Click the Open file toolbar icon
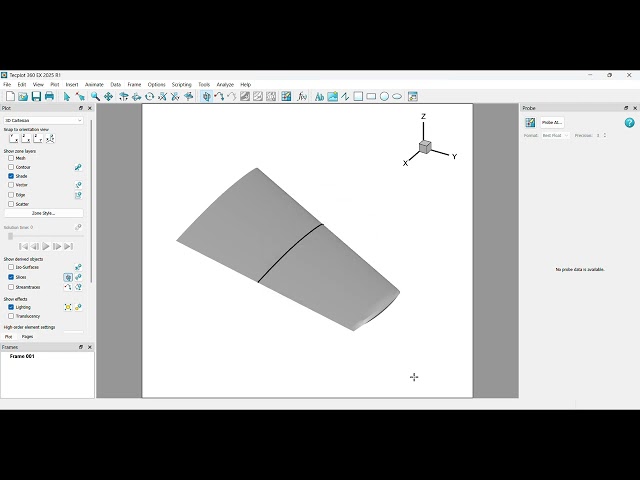This screenshot has width=640, height=480. 23,96
